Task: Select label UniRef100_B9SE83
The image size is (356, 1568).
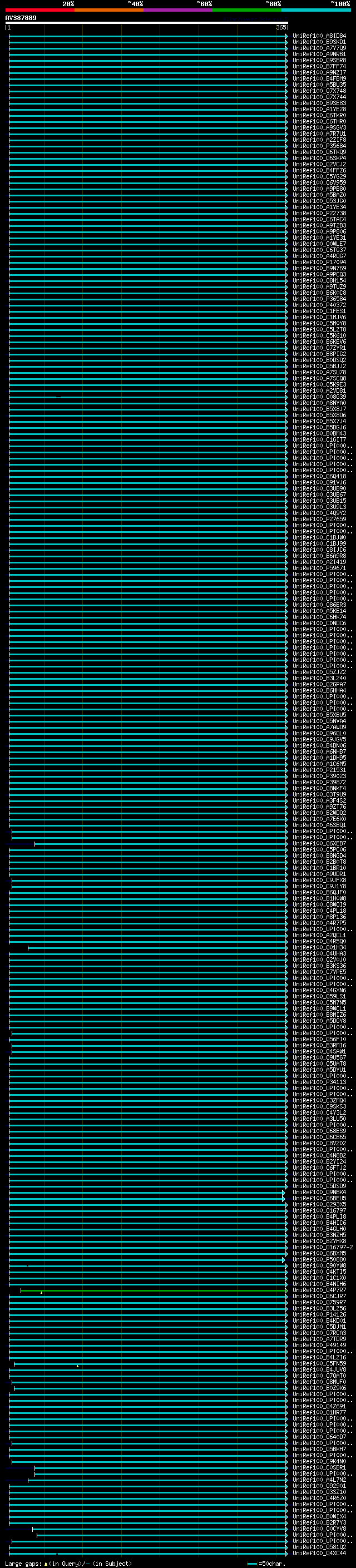Action: [319, 103]
